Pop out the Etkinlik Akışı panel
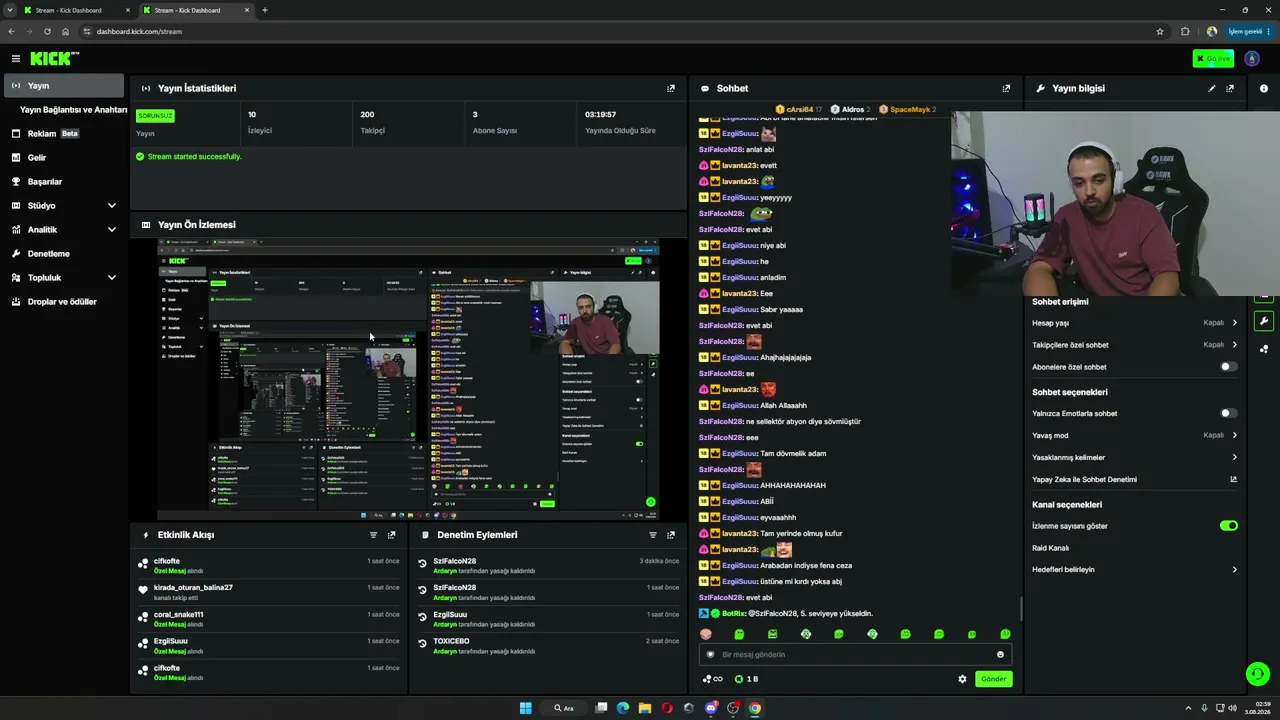The height and width of the screenshot is (720, 1280). click(391, 535)
